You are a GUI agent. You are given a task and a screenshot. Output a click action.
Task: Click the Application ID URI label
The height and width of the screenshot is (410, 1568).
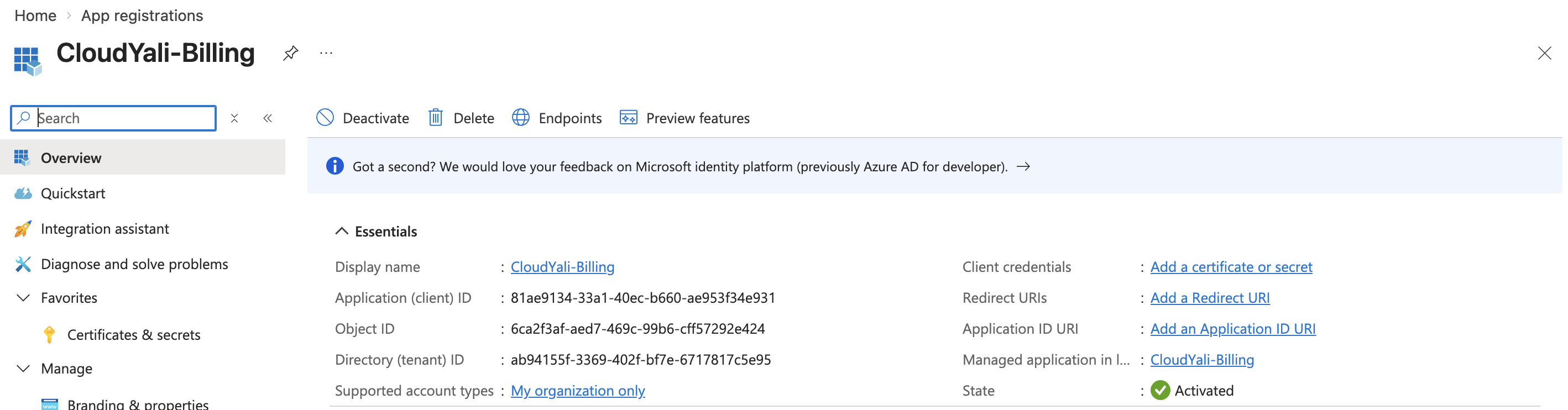tap(1020, 329)
